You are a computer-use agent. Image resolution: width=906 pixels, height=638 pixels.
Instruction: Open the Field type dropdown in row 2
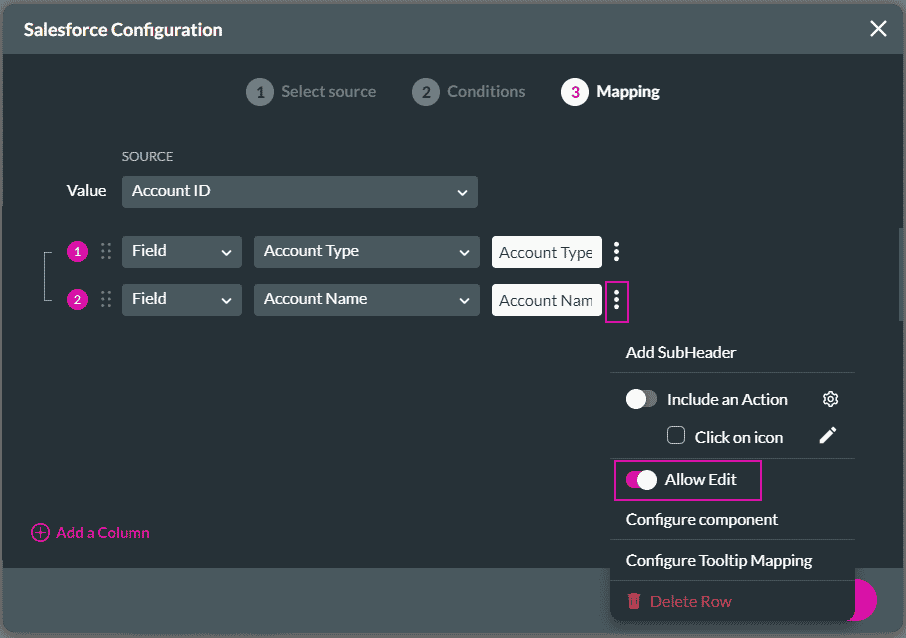pos(181,299)
